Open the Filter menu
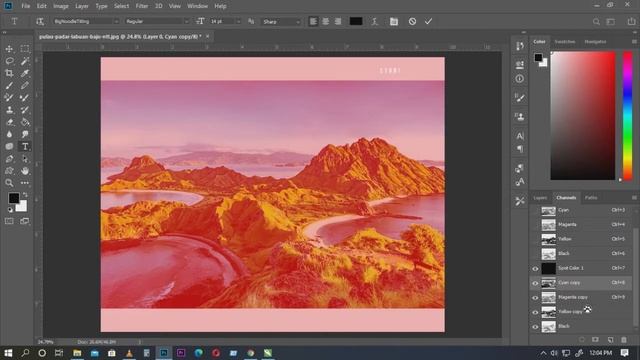The width and height of the screenshot is (640, 360). [x=142, y=6]
